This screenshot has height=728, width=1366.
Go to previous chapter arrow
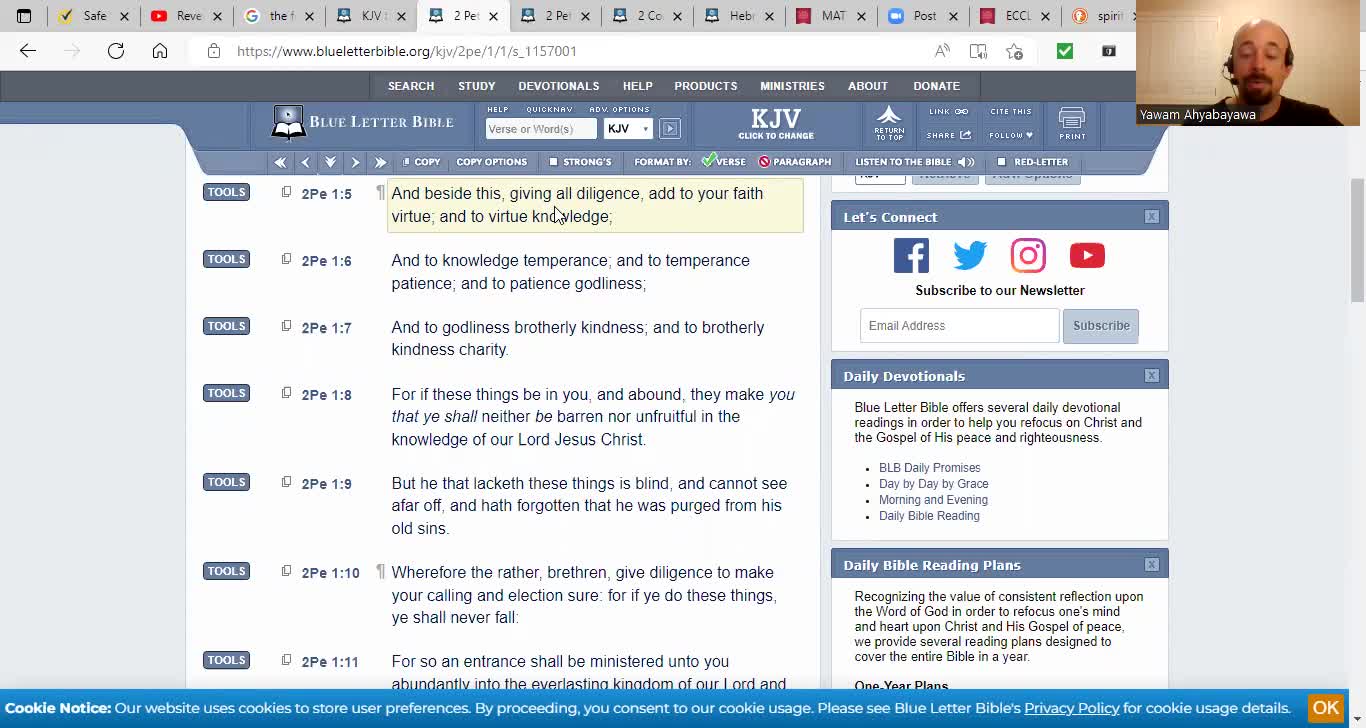(305, 162)
